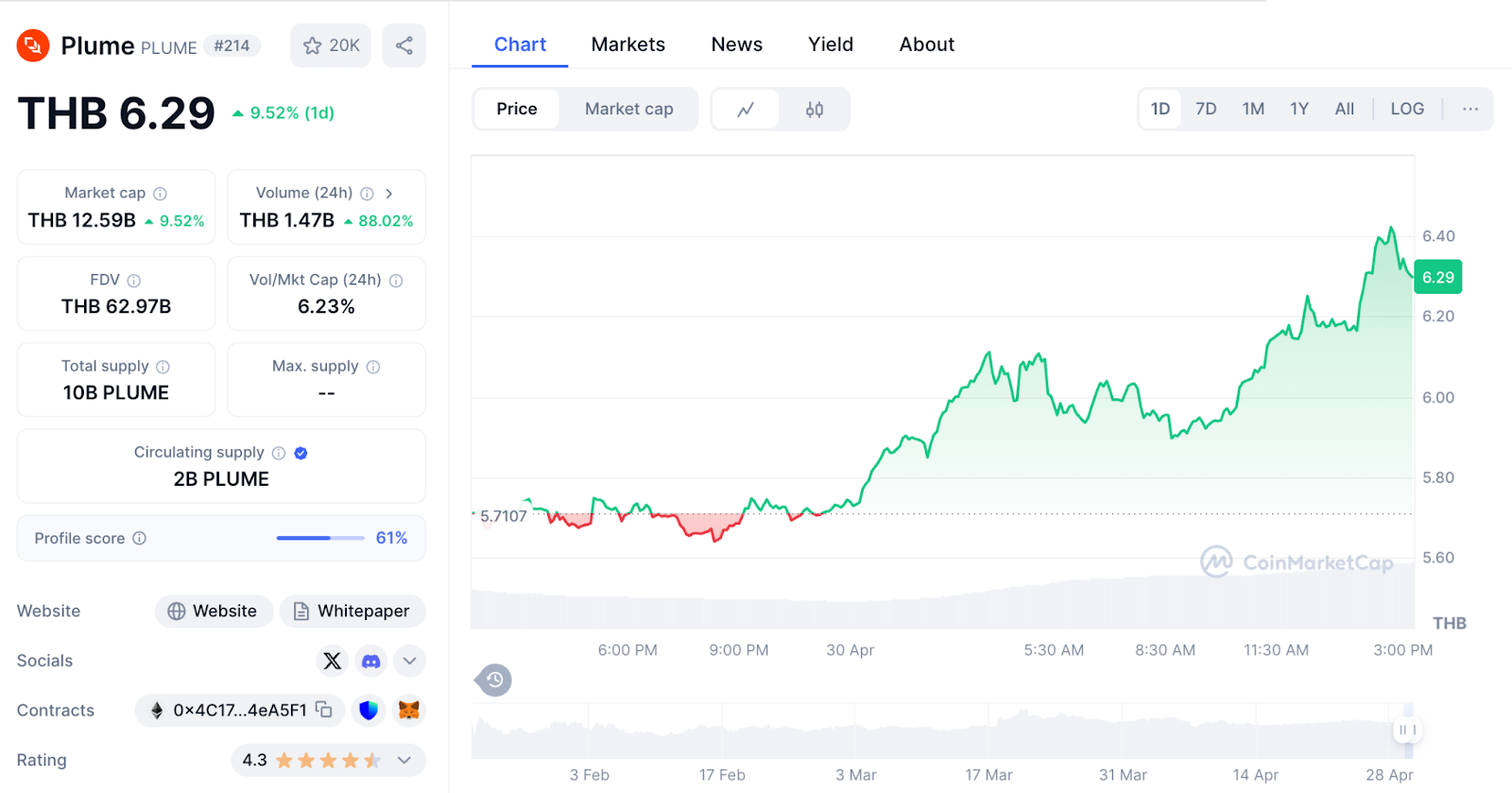Image resolution: width=1512 pixels, height=793 pixels.
Task: Open the Chart tab
Action: click(520, 44)
